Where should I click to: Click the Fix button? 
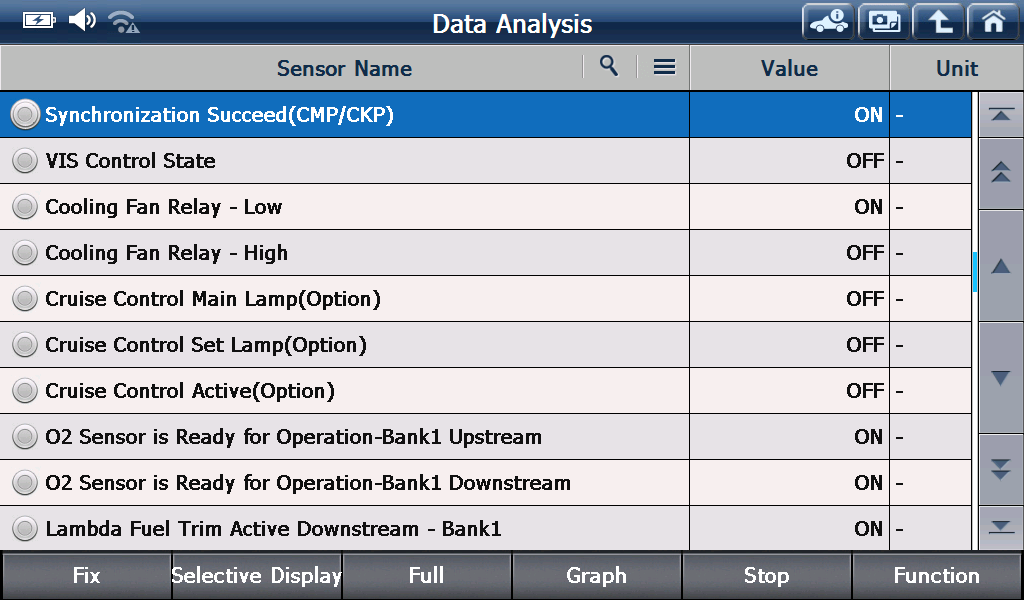[x=86, y=576]
